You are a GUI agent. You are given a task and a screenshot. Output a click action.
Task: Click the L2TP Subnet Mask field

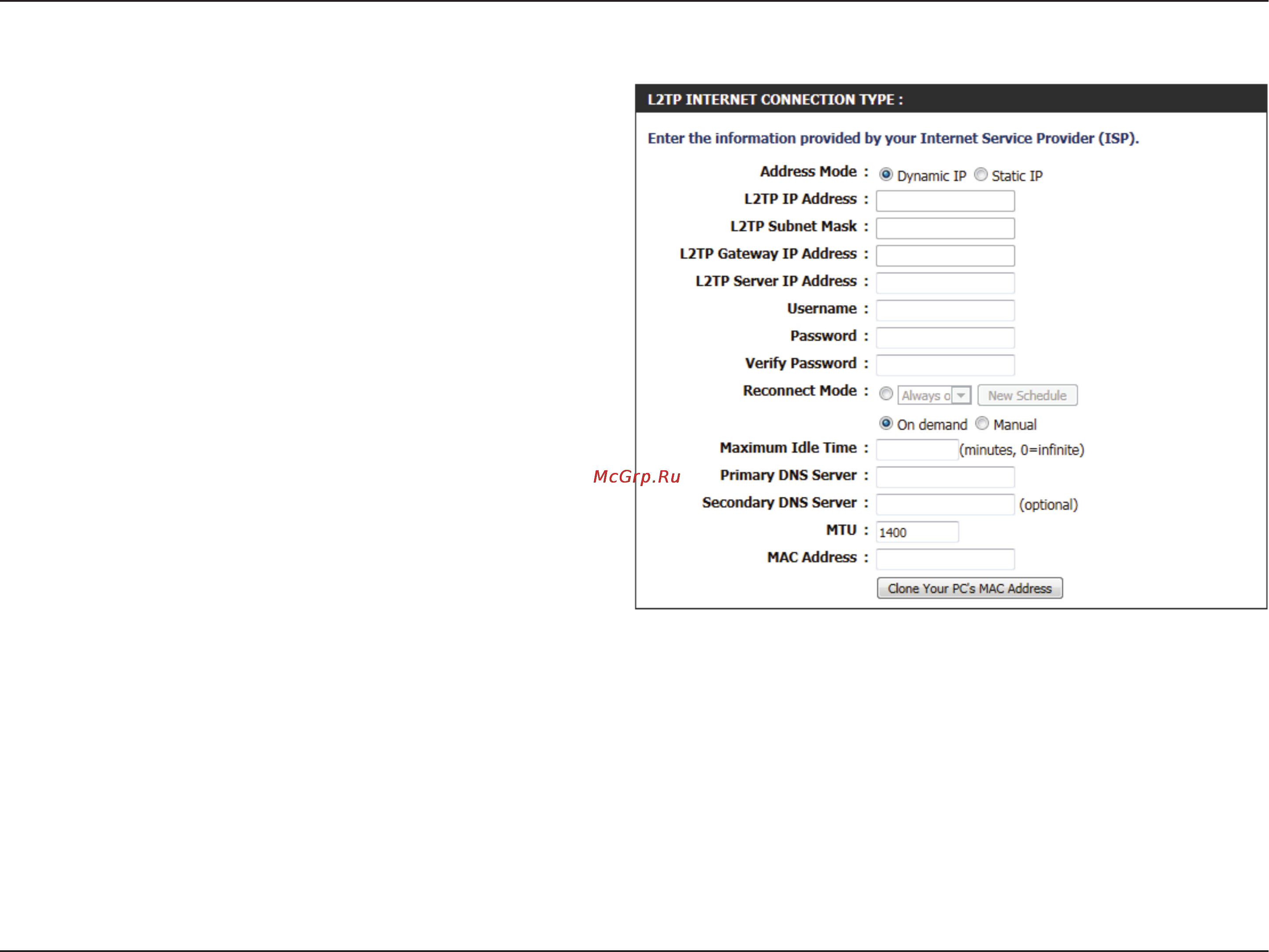tap(945, 228)
